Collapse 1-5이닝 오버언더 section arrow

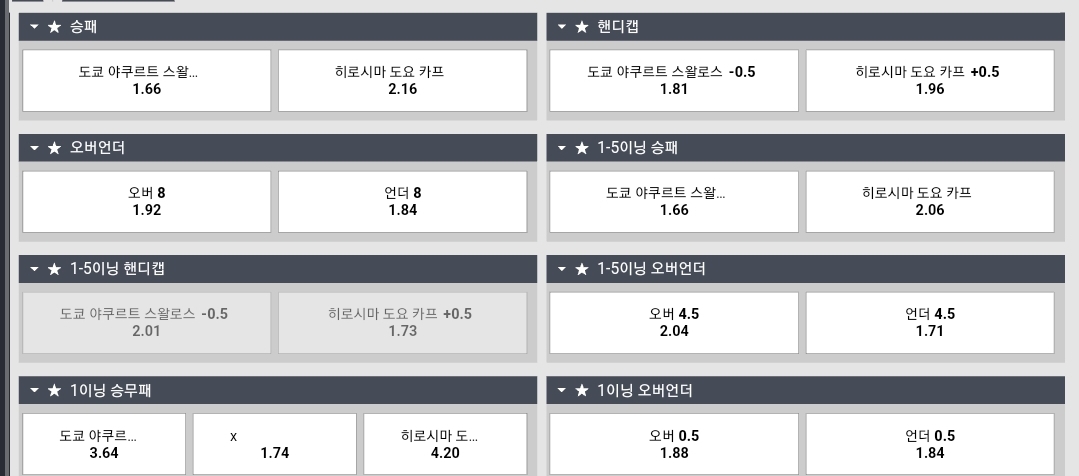tap(562, 270)
